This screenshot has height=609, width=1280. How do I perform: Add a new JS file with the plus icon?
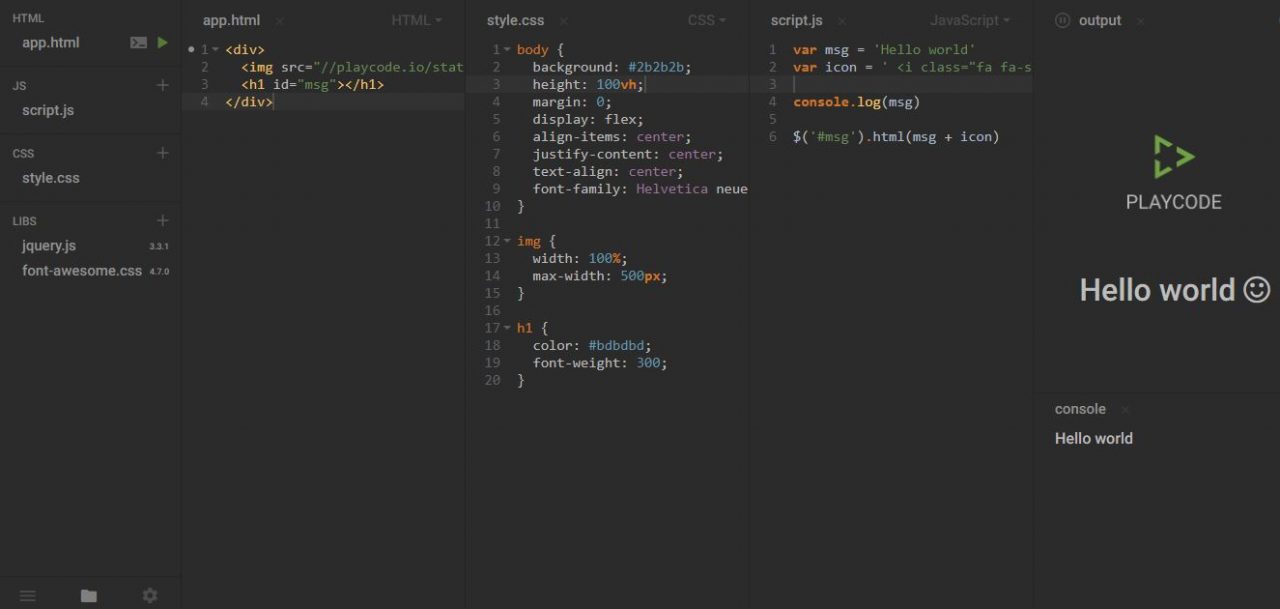click(162, 85)
